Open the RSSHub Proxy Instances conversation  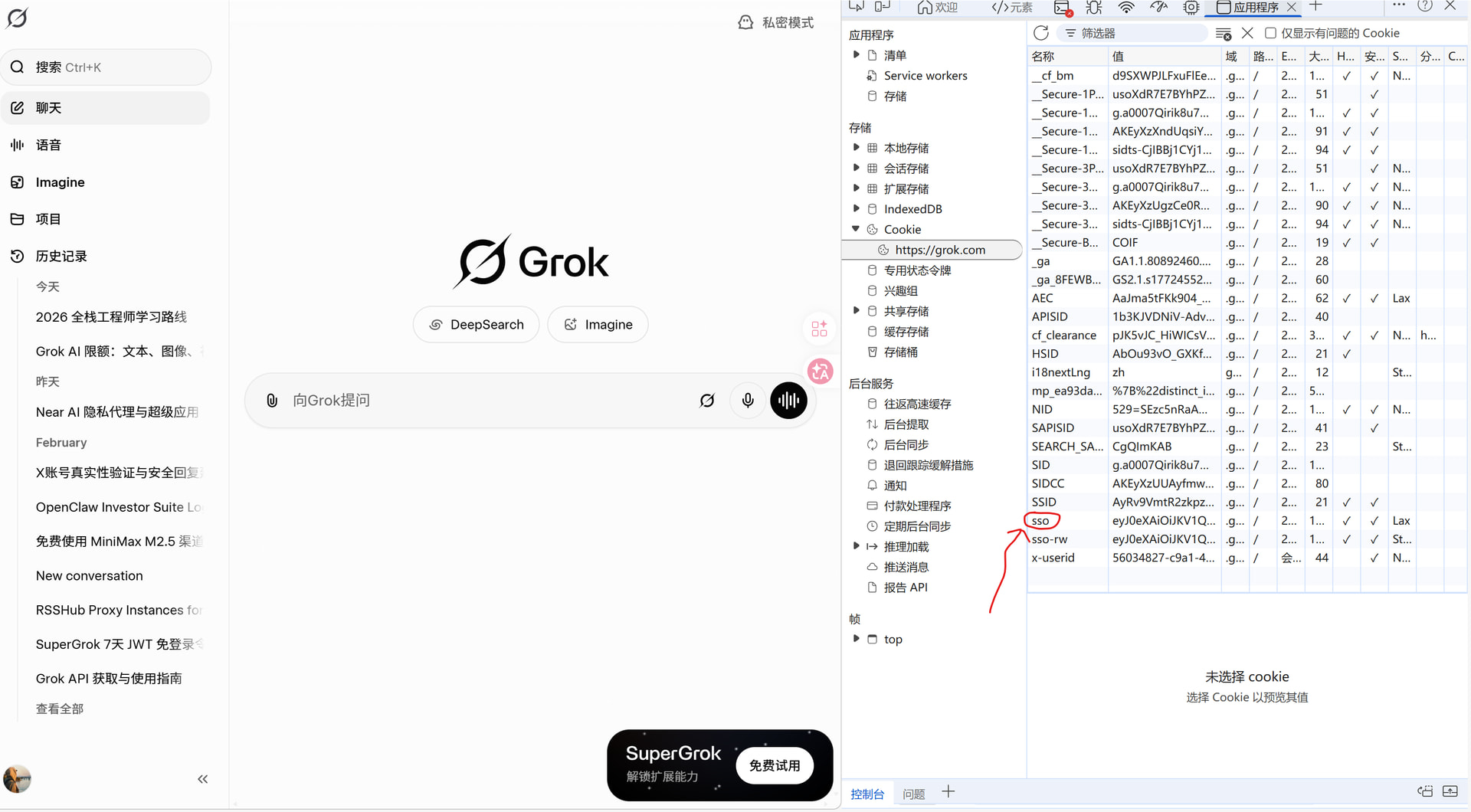pyautogui.click(x=119, y=610)
